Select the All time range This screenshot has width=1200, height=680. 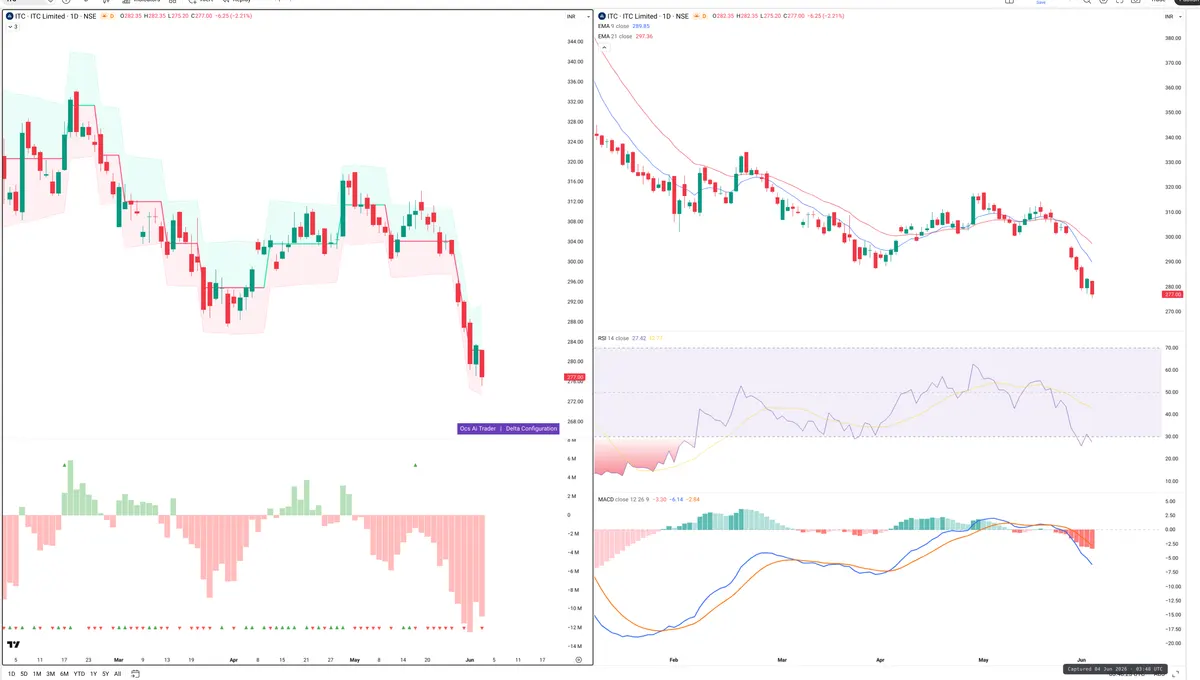(117, 674)
